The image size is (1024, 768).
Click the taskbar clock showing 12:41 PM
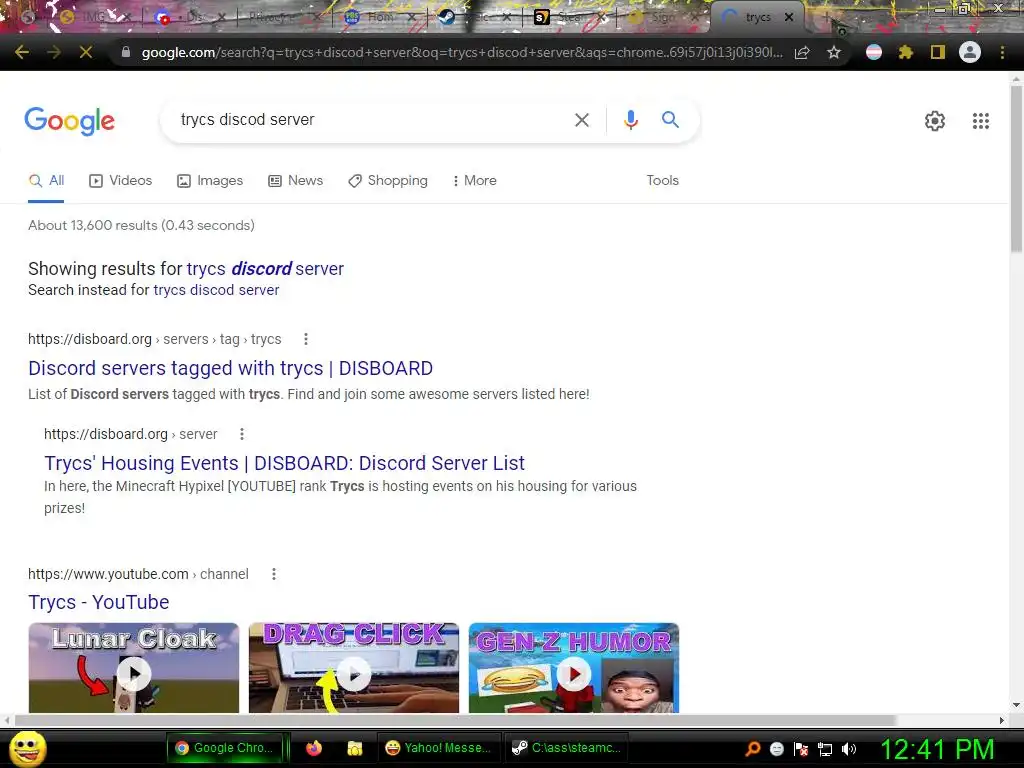(x=938, y=749)
